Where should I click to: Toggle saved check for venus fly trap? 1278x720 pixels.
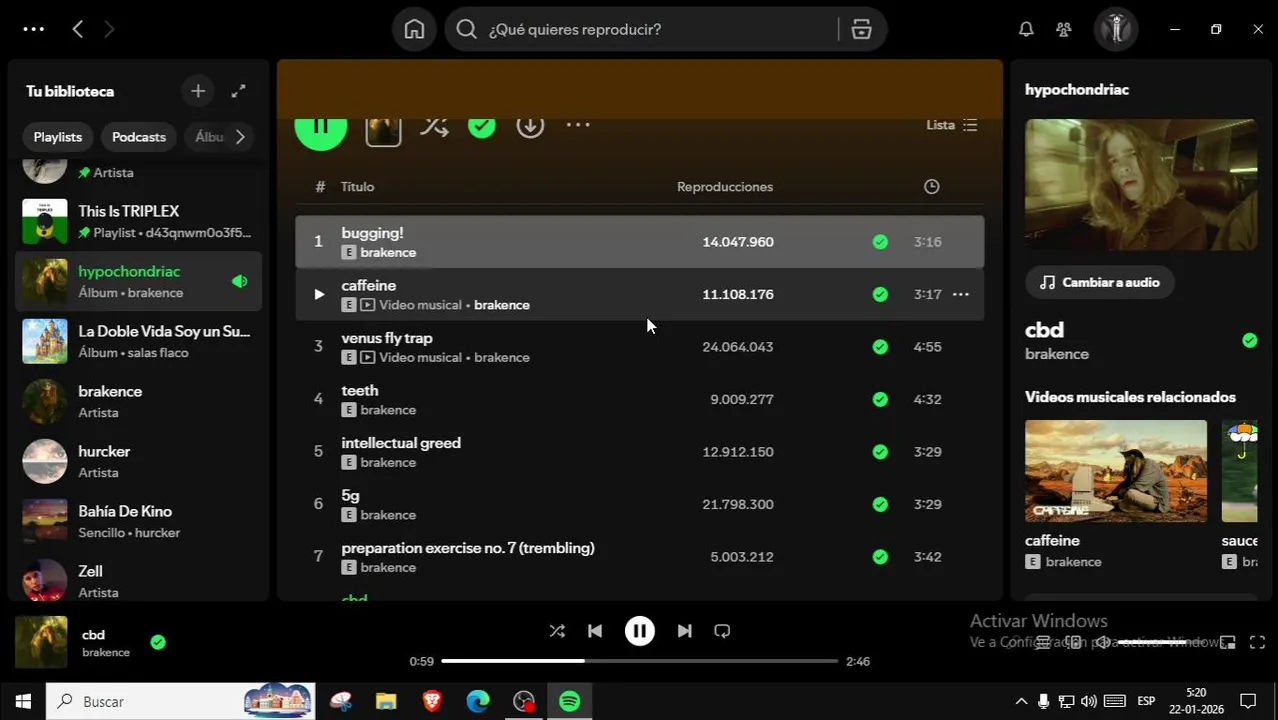(880, 347)
